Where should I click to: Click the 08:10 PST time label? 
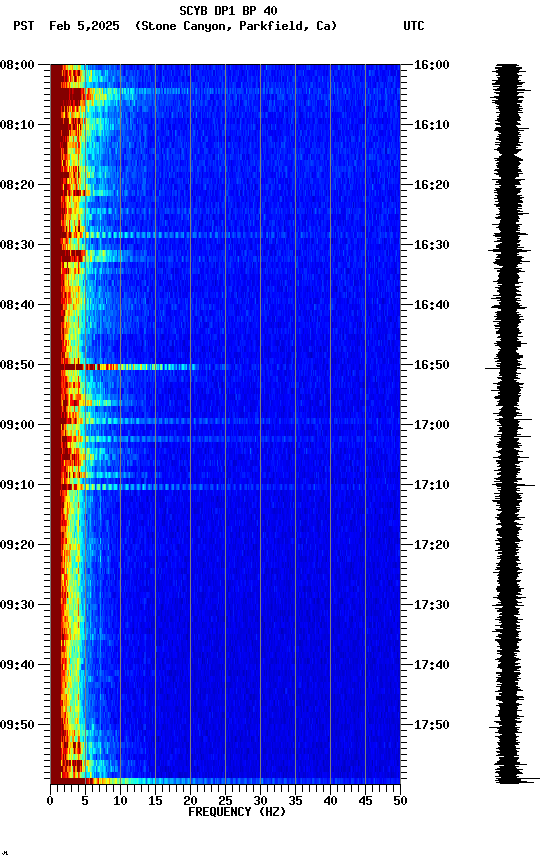[17, 125]
